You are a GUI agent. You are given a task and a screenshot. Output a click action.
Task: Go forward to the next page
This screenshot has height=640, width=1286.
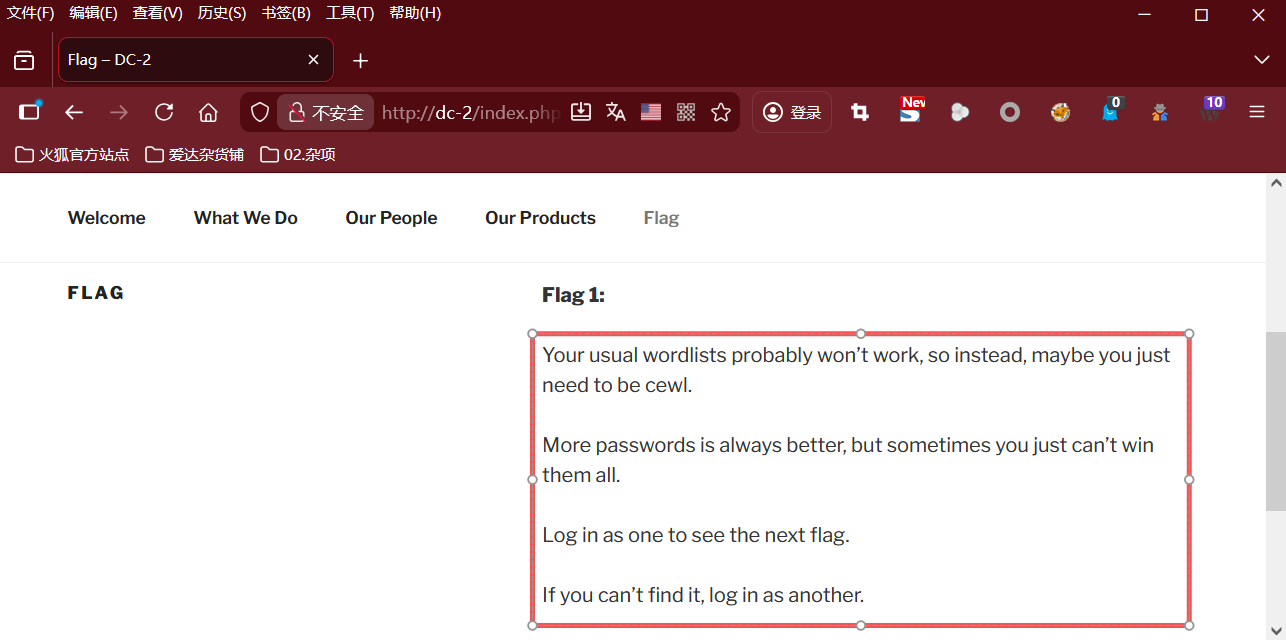click(119, 113)
